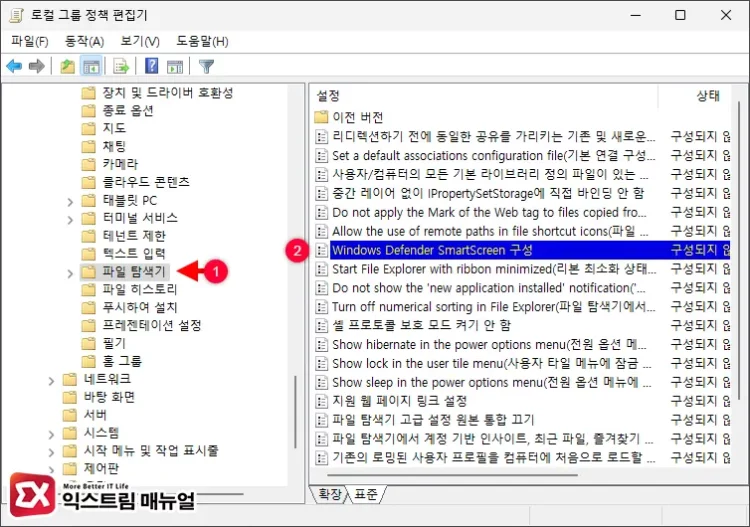Select Show sleep in the power options menu
This screenshot has width=750, height=527.
[x=492, y=382]
